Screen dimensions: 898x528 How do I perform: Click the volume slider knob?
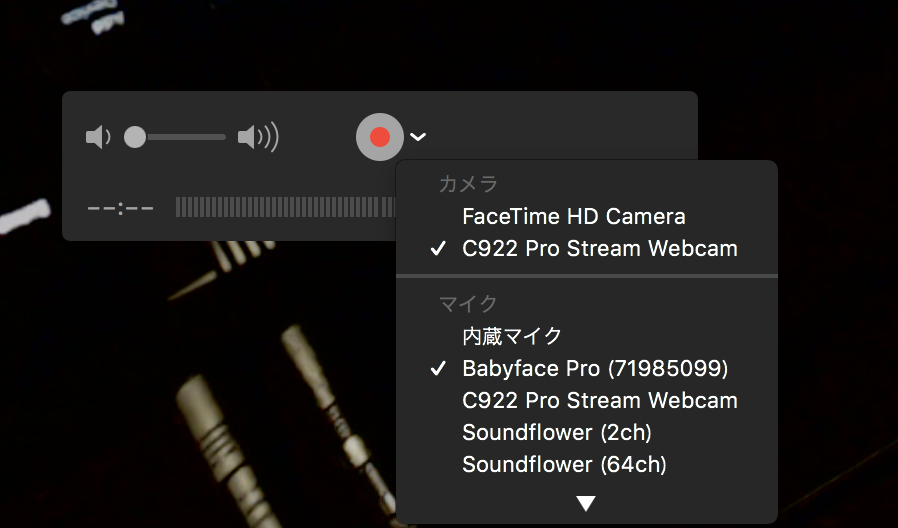coord(135,137)
